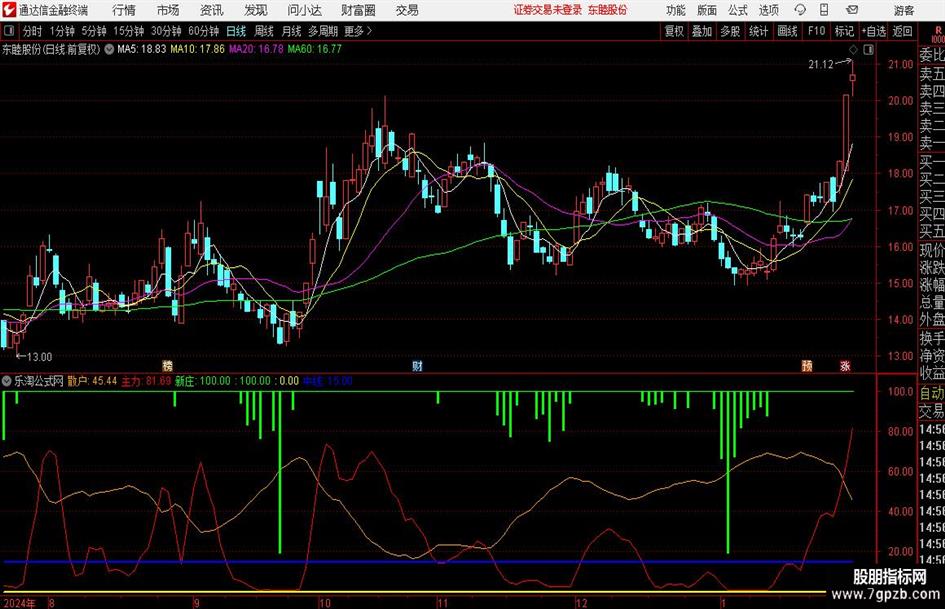The width and height of the screenshot is (945, 609).
Task: Click the 21.12 high price label
Action: [x=821, y=65]
